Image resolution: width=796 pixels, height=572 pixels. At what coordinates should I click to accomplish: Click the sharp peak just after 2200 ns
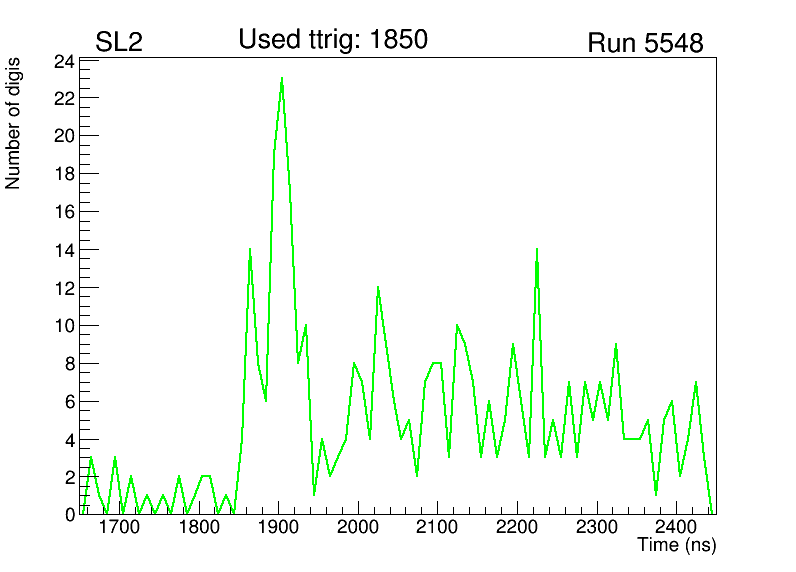pyautogui.click(x=537, y=250)
